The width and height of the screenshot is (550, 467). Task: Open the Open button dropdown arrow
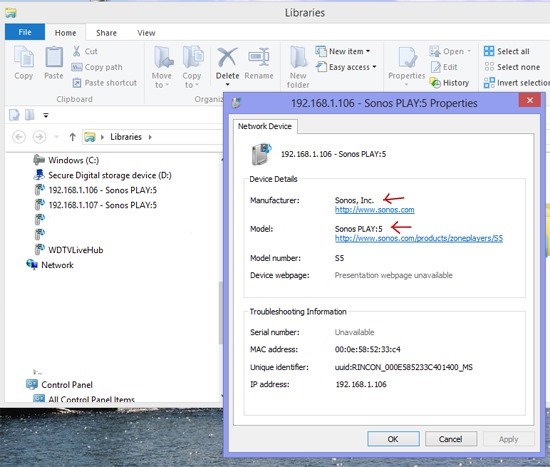pos(469,51)
